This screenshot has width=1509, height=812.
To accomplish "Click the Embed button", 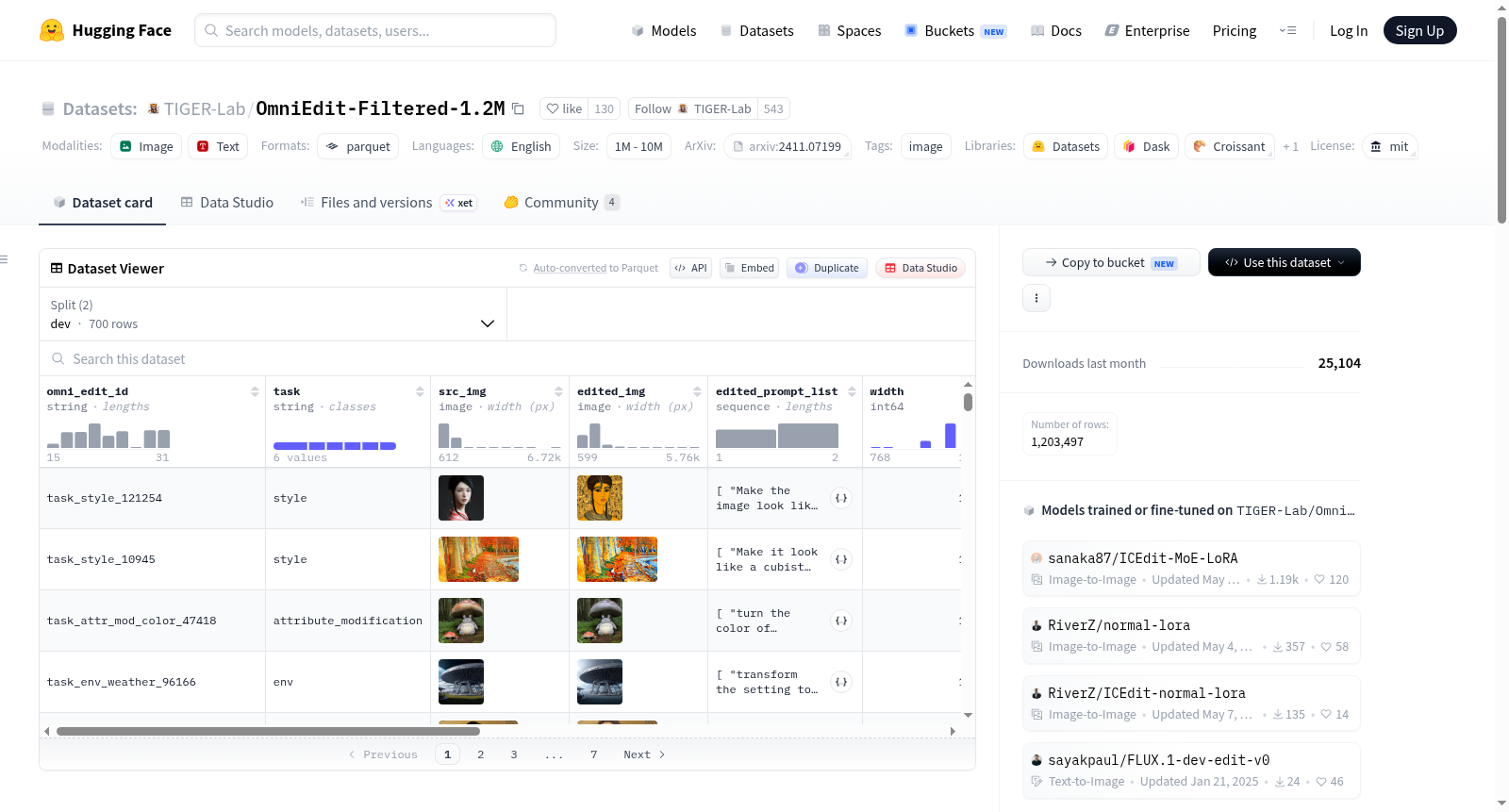I will click(748, 268).
